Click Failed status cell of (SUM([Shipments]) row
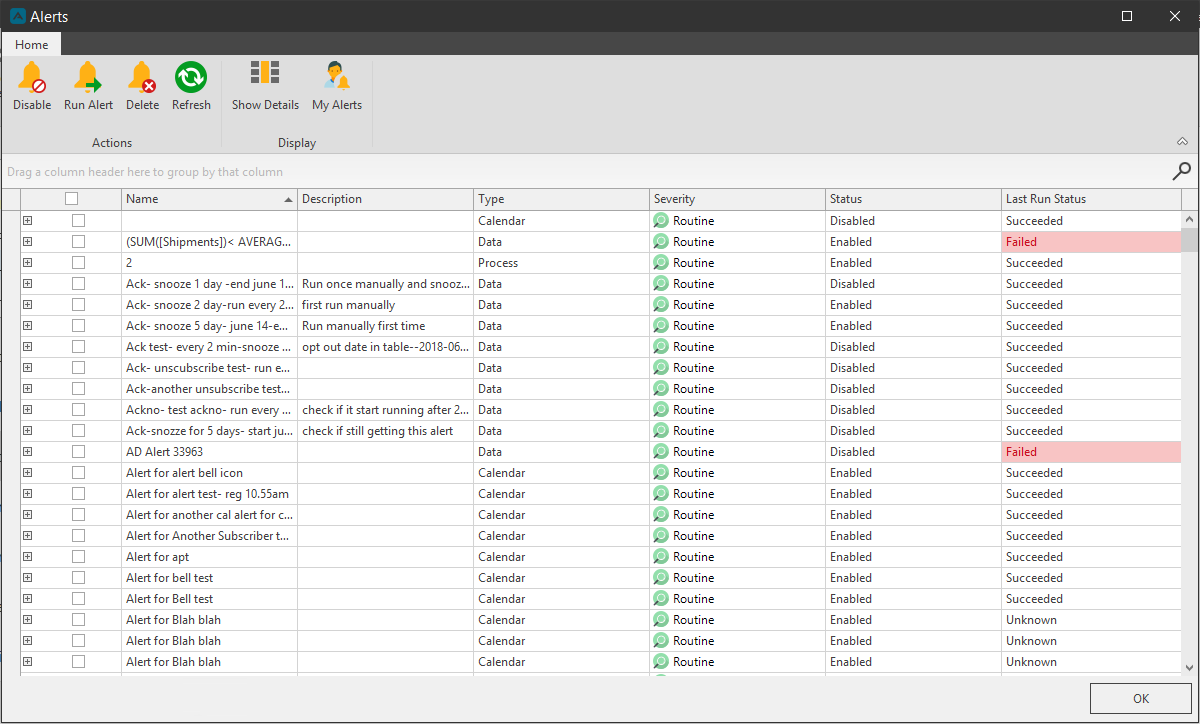Image resolution: width=1200 pixels, height=724 pixels. (1092, 242)
